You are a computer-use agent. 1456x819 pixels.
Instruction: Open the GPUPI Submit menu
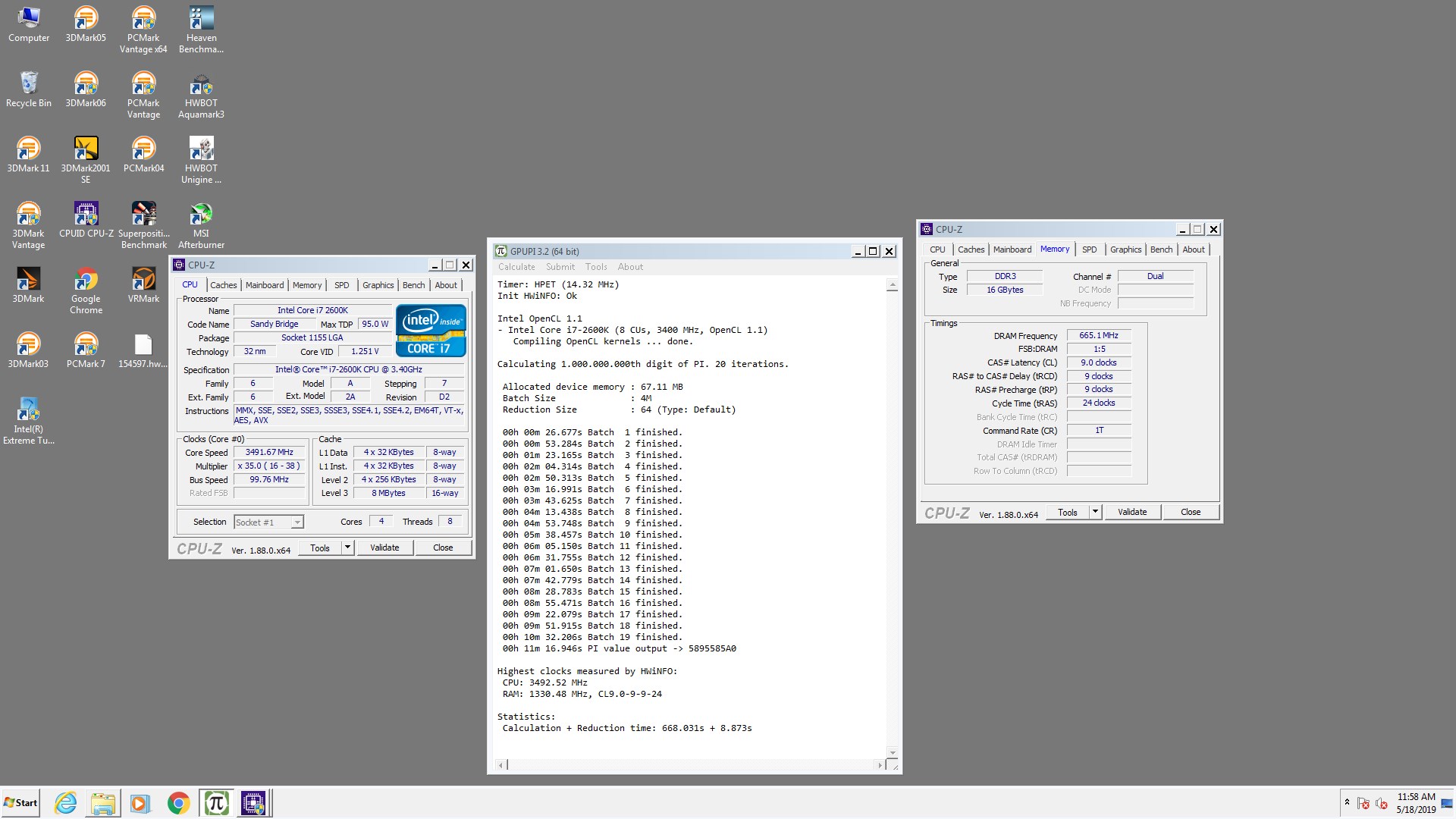click(x=560, y=267)
